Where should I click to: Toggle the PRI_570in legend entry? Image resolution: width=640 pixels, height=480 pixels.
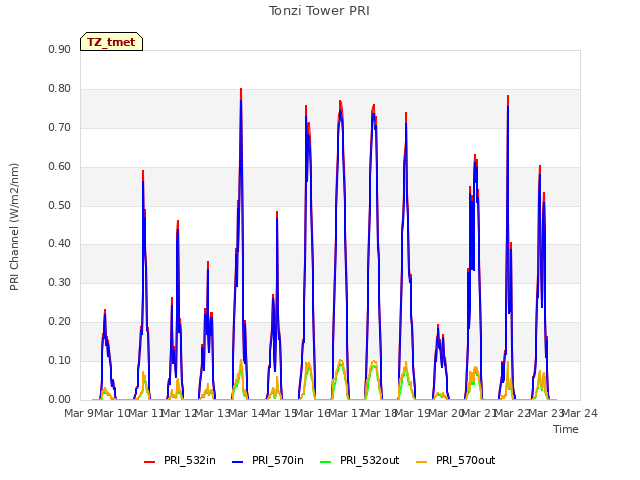click(x=268, y=460)
